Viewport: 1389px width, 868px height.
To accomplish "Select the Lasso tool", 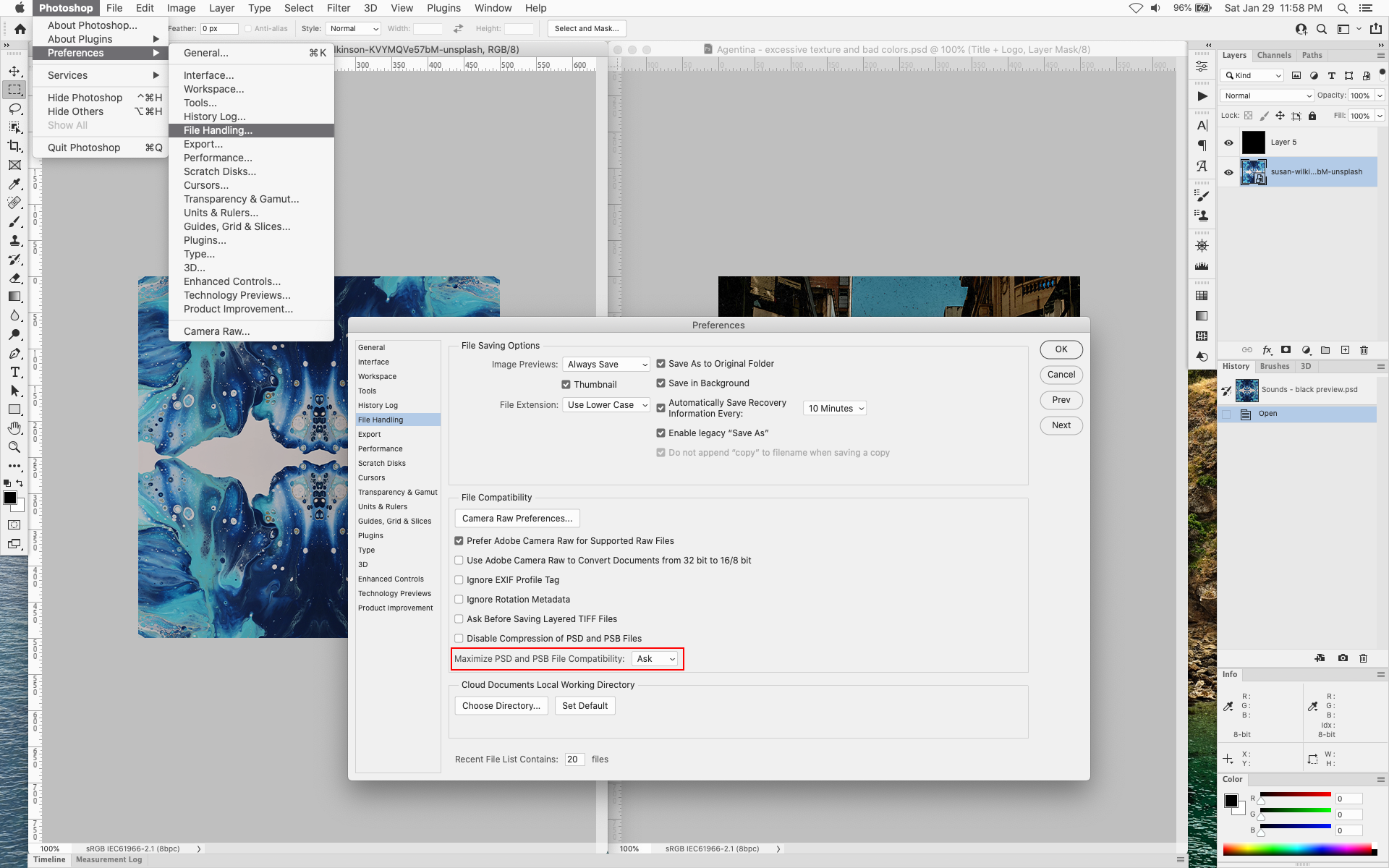I will click(x=14, y=109).
